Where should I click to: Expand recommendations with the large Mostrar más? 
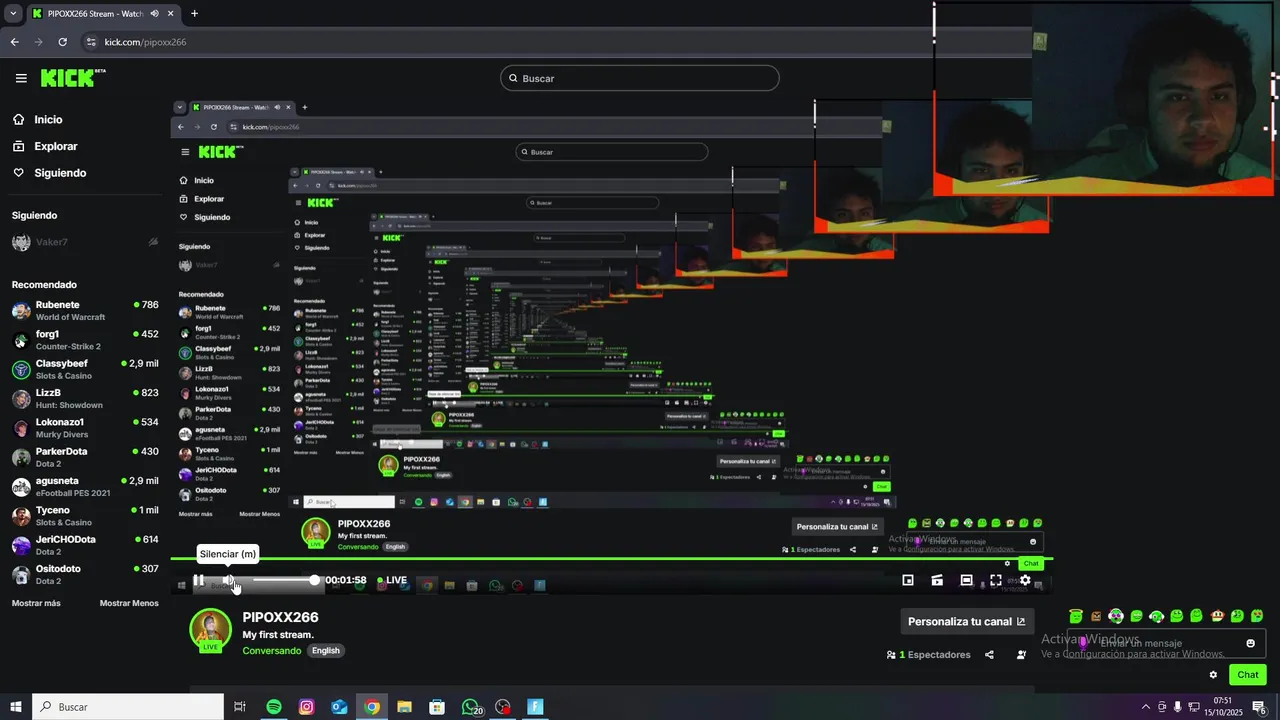pyautogui.click(x=36, y=603)
